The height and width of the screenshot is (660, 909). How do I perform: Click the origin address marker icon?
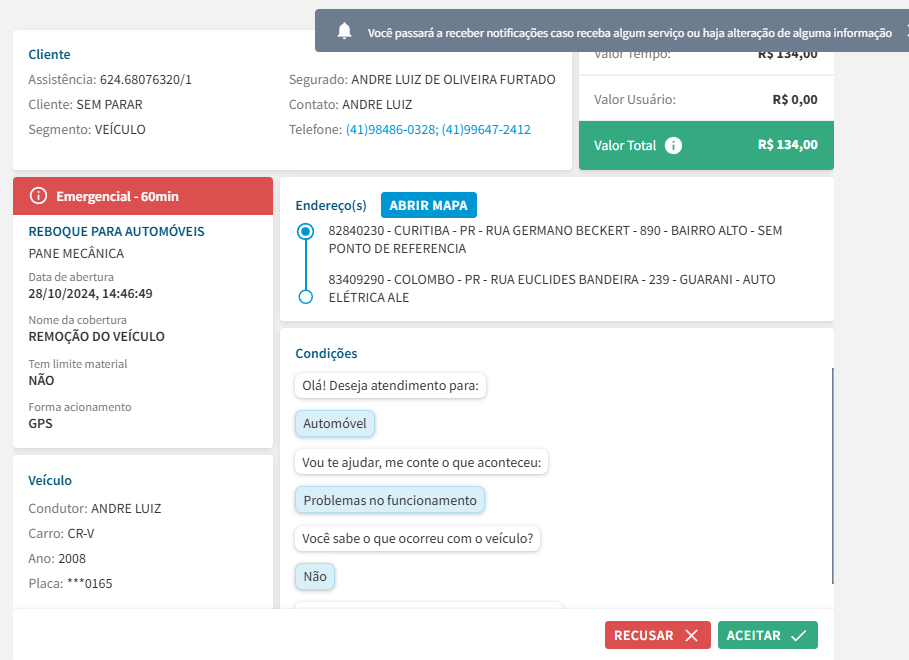pyautogui.click(x=306, y=231)
